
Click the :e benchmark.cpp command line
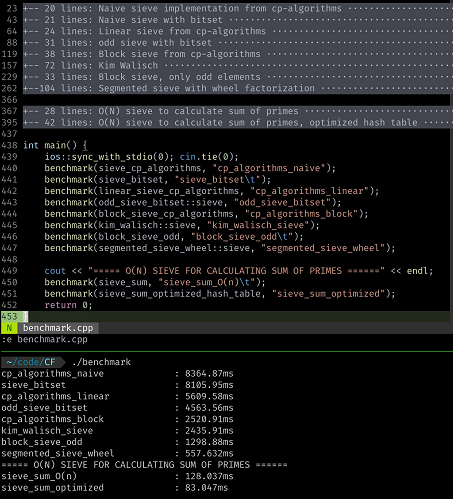tap(44, 339)
